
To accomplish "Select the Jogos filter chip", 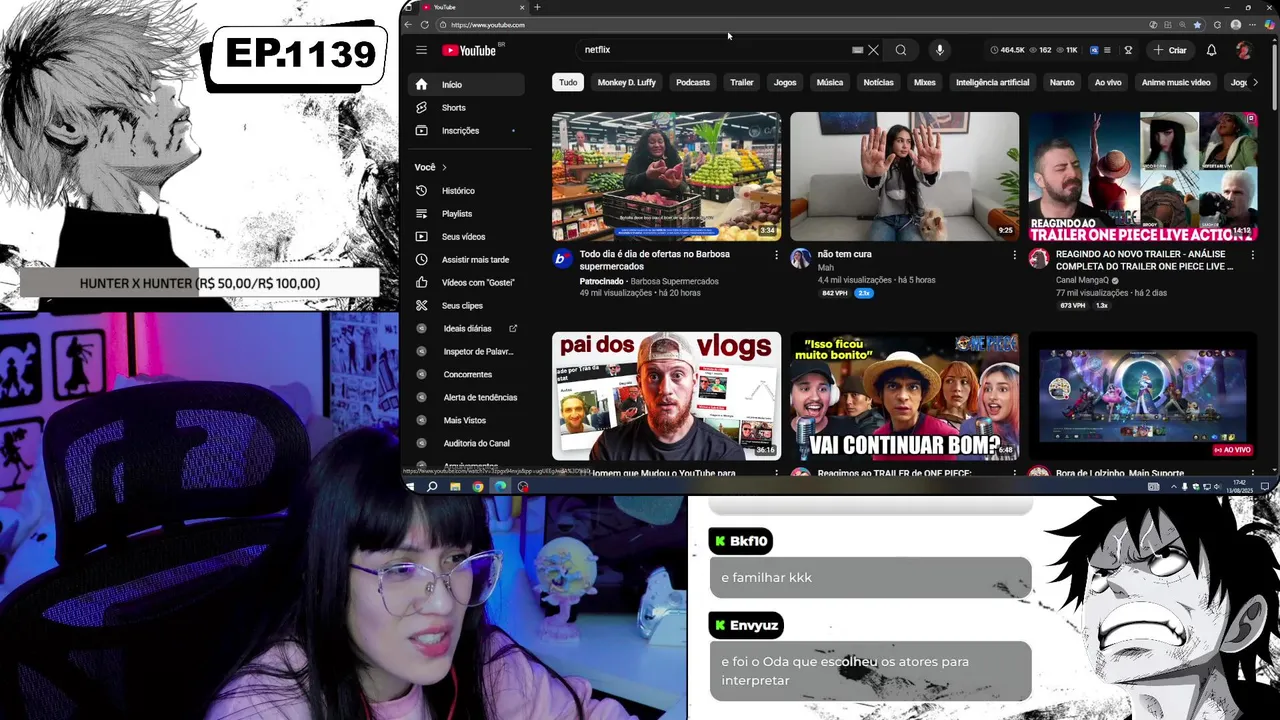I will point(785,83).
